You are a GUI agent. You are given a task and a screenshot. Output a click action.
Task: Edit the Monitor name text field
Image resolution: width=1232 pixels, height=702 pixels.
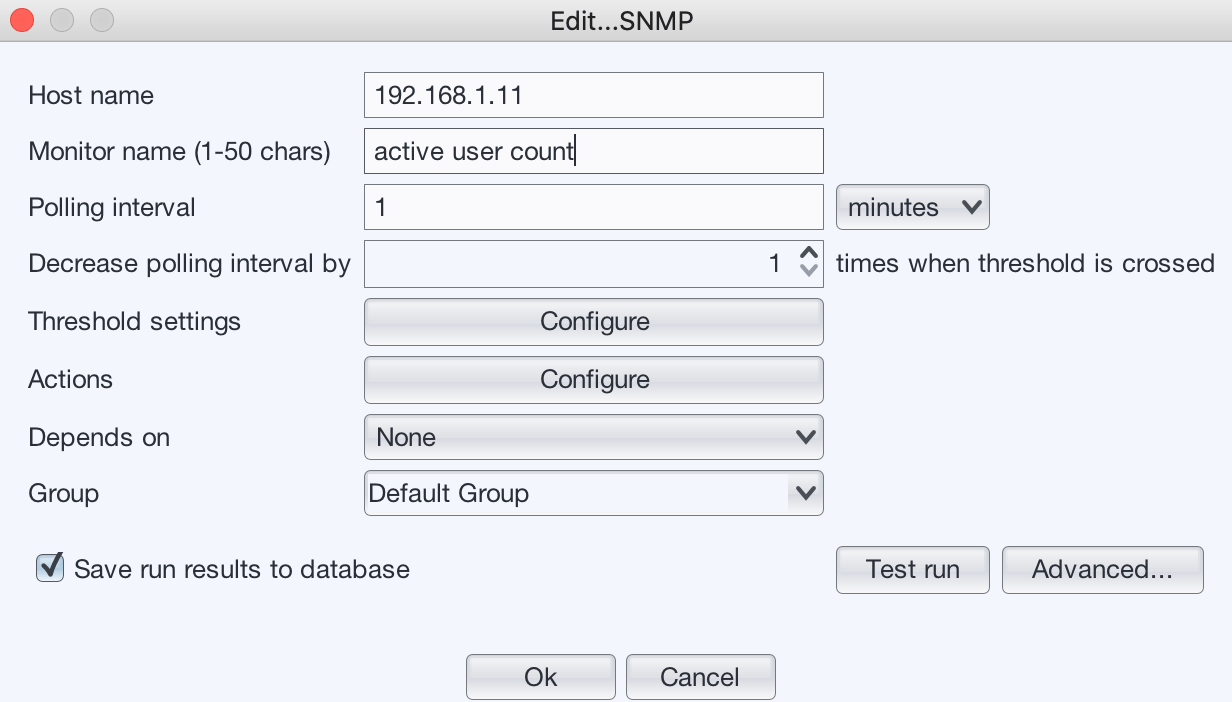tap(594, 151)
